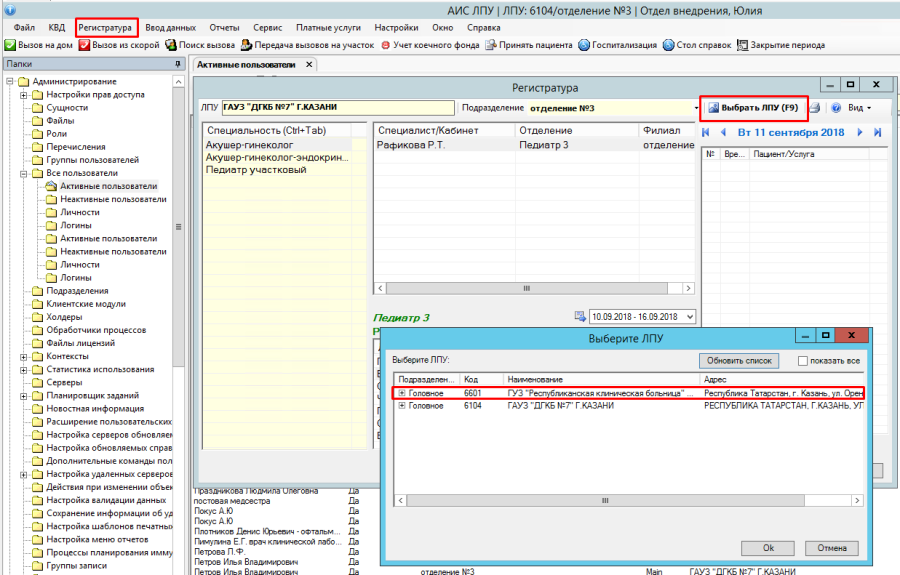Open the Ввод данных menu
The width and height of the screenshot is (900, 575).
tap(170, 28)
